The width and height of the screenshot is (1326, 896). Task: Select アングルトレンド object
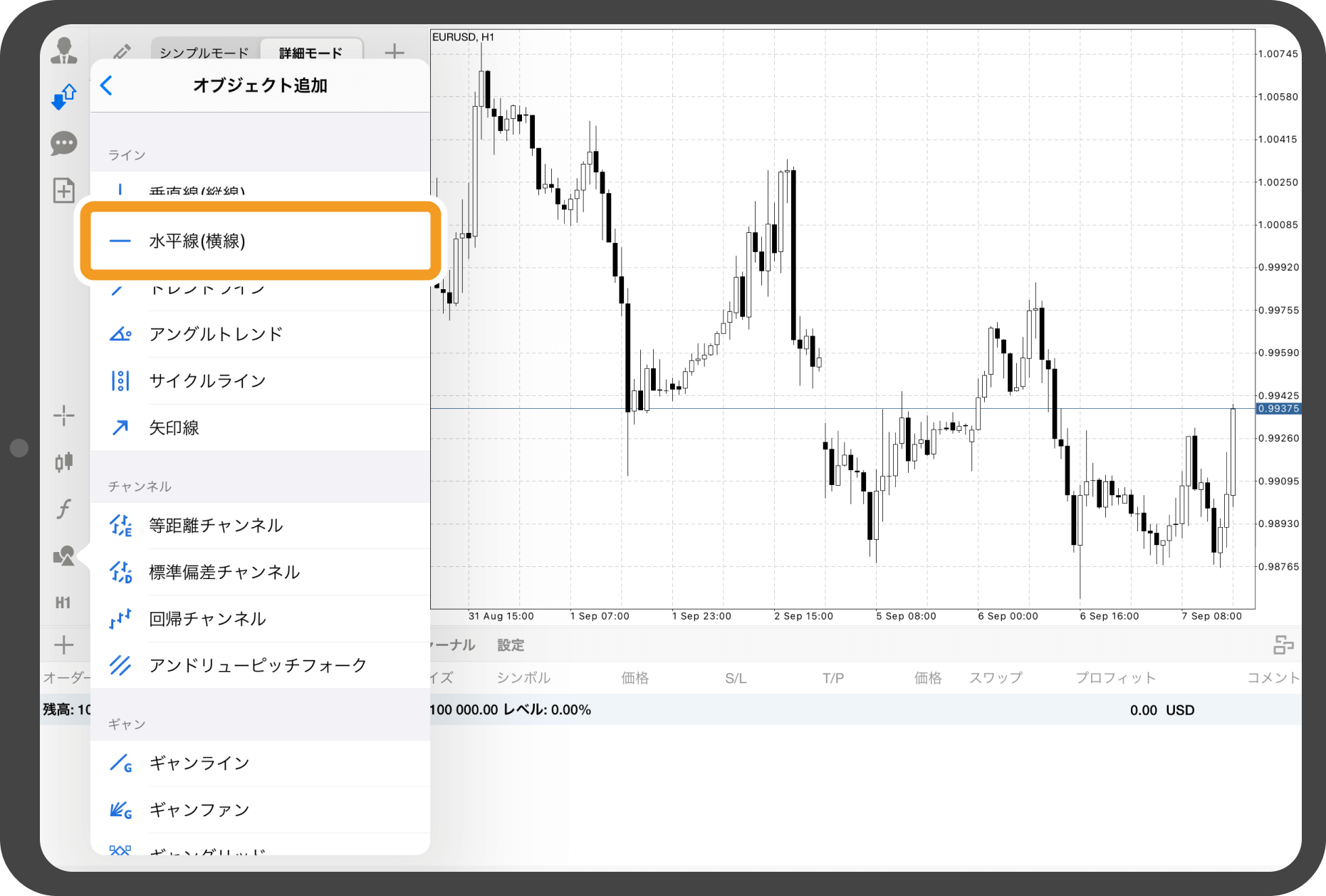tap(260, 334)
